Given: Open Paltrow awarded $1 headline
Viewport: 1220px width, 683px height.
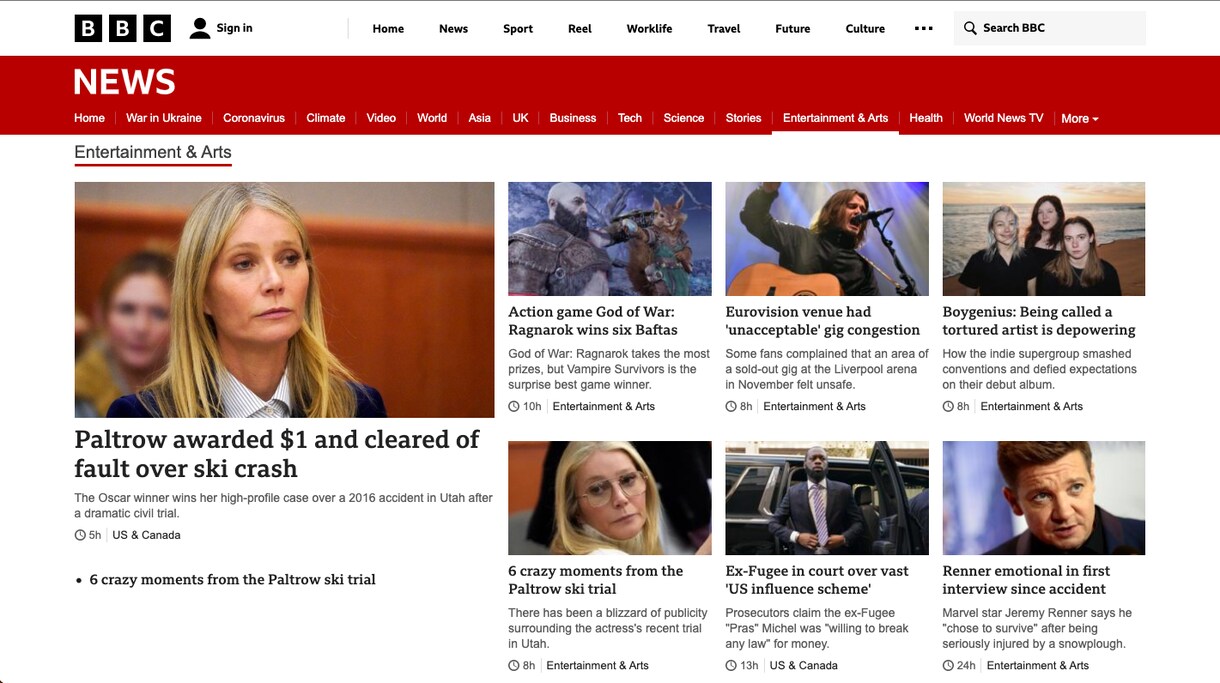Looking at the screenshot, I should tap(277, 454).
